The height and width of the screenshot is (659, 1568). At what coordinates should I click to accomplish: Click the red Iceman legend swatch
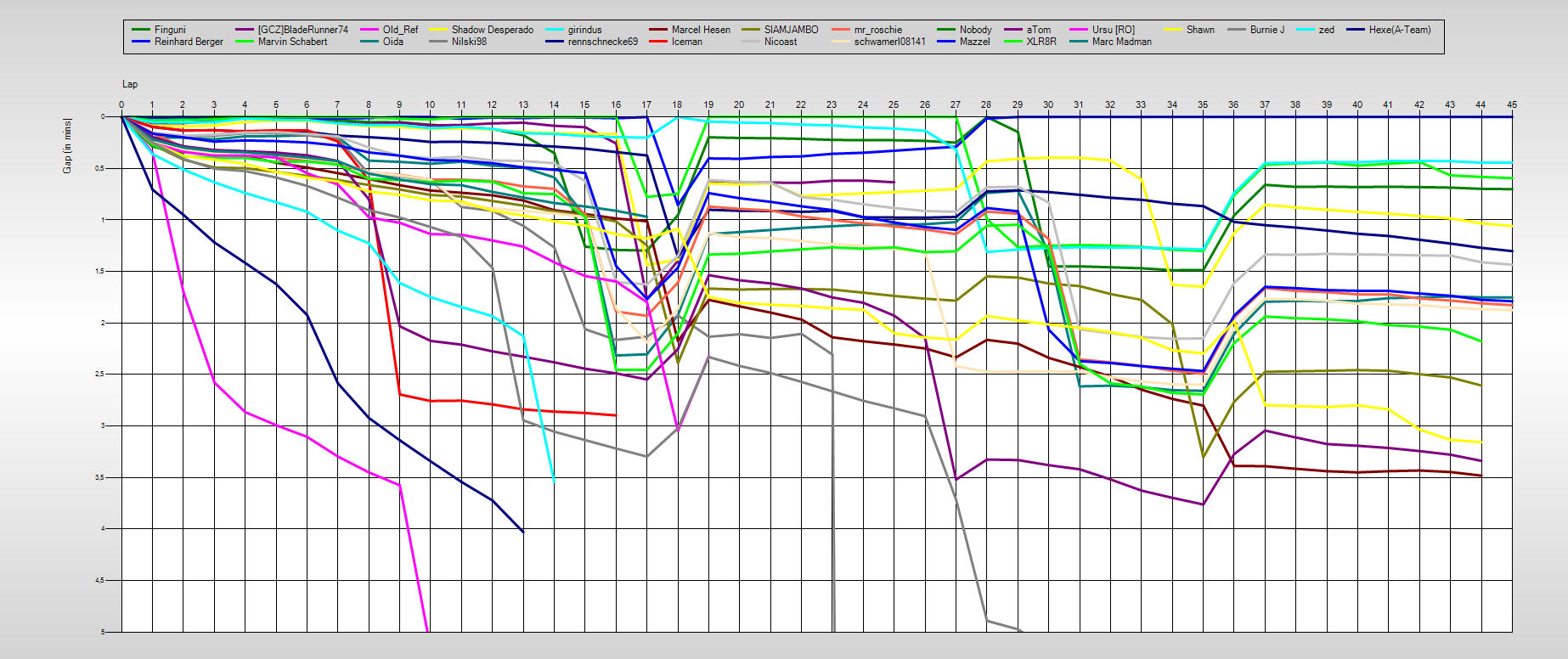657,42
